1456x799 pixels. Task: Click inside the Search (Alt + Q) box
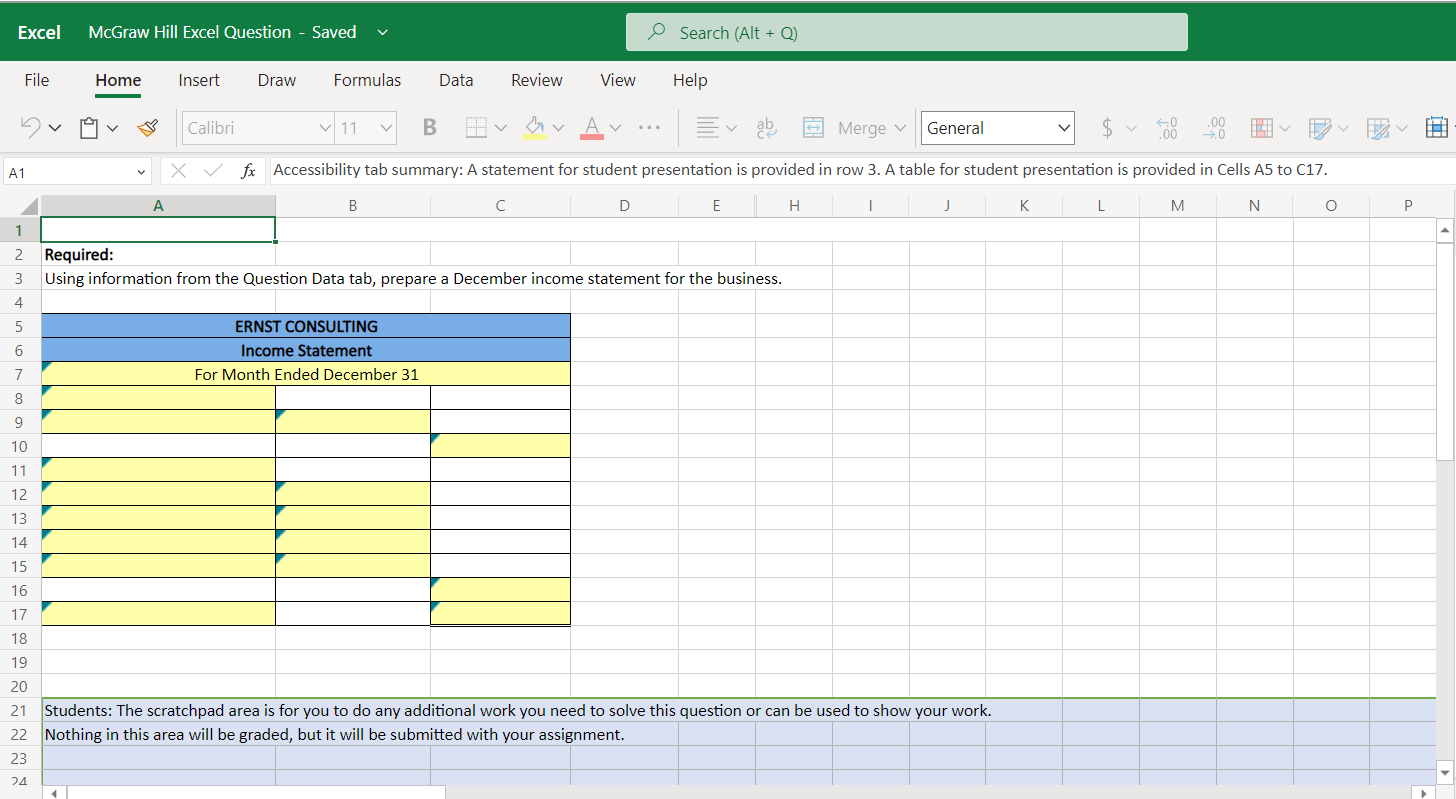point(905,31)
